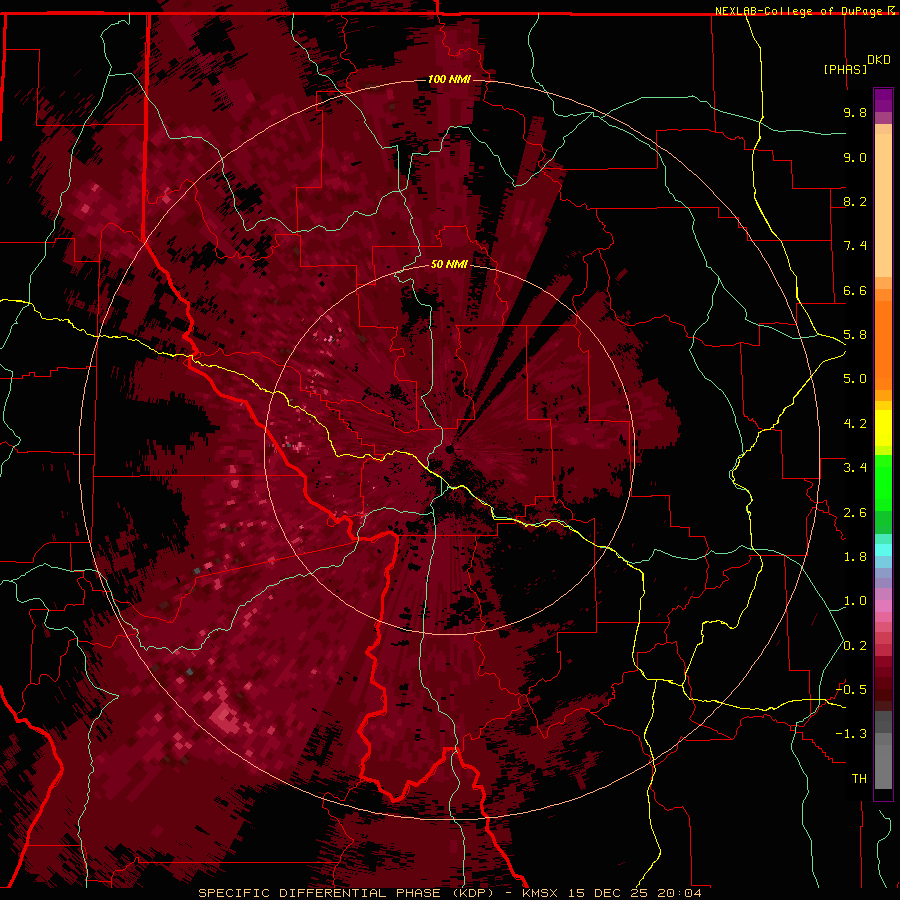The image size is (900, 900).
Task: Click the 9.8 value on color scale
Action: click(x=855, y=112)
